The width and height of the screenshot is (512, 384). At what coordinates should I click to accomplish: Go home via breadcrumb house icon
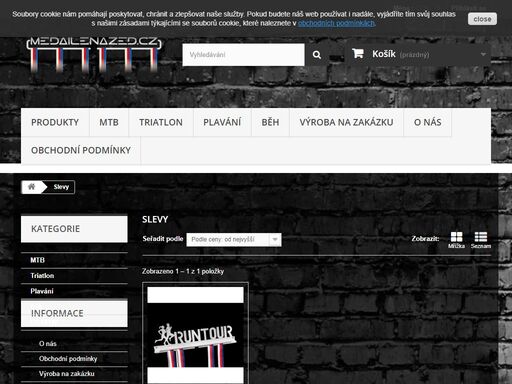pos(31,187)
